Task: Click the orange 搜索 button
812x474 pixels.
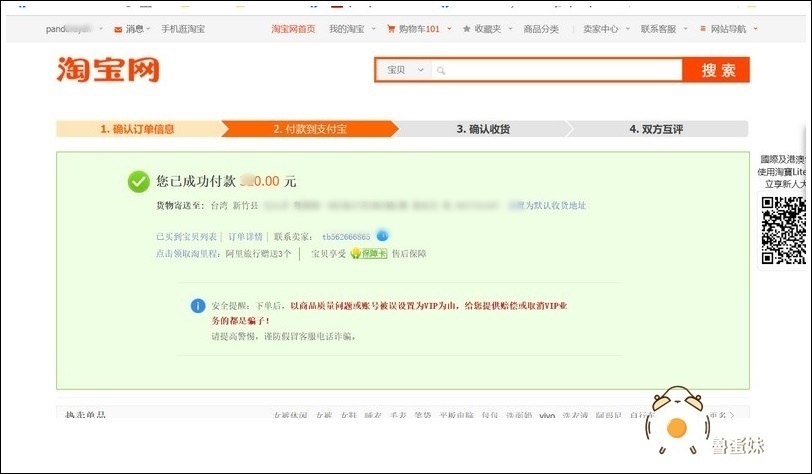Action: 716,70
